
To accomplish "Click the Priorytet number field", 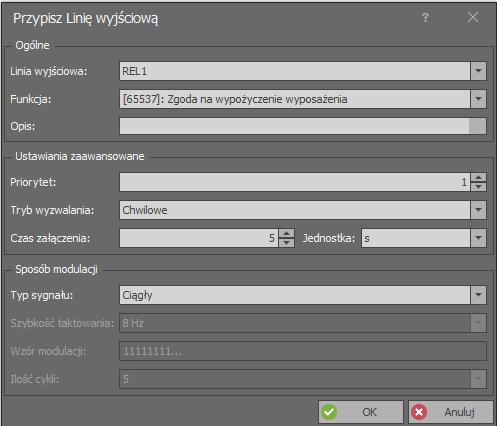I will coord(295,182).
